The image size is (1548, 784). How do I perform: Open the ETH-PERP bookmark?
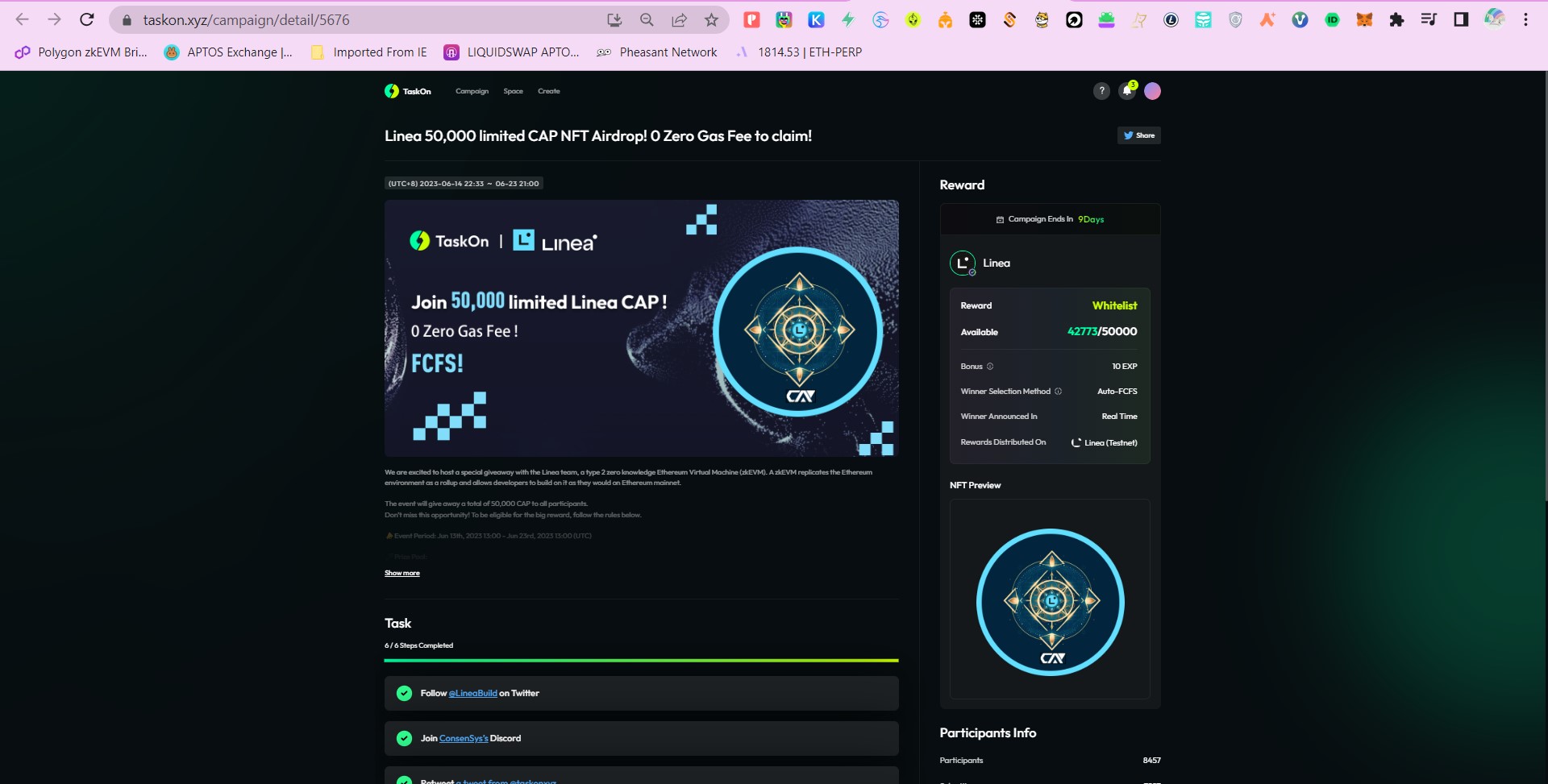click(x=799, y=52)
